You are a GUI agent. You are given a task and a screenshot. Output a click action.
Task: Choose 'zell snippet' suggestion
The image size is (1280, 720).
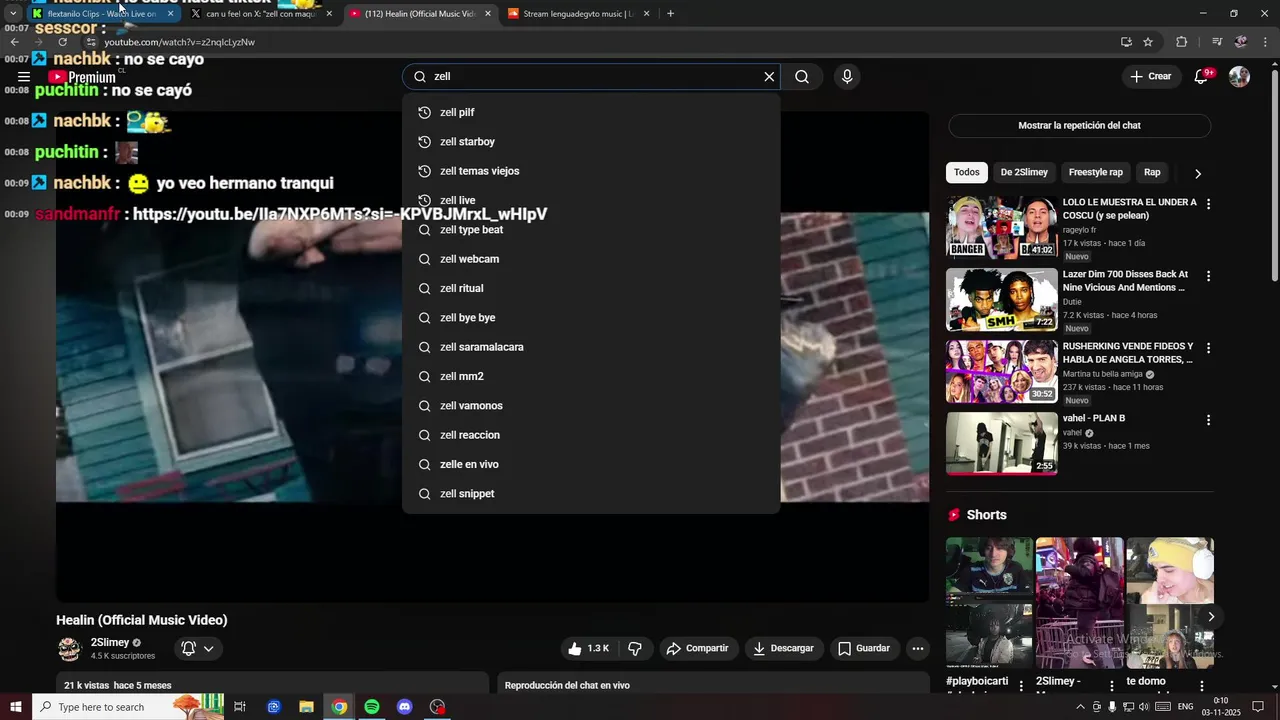coord(591,494)
